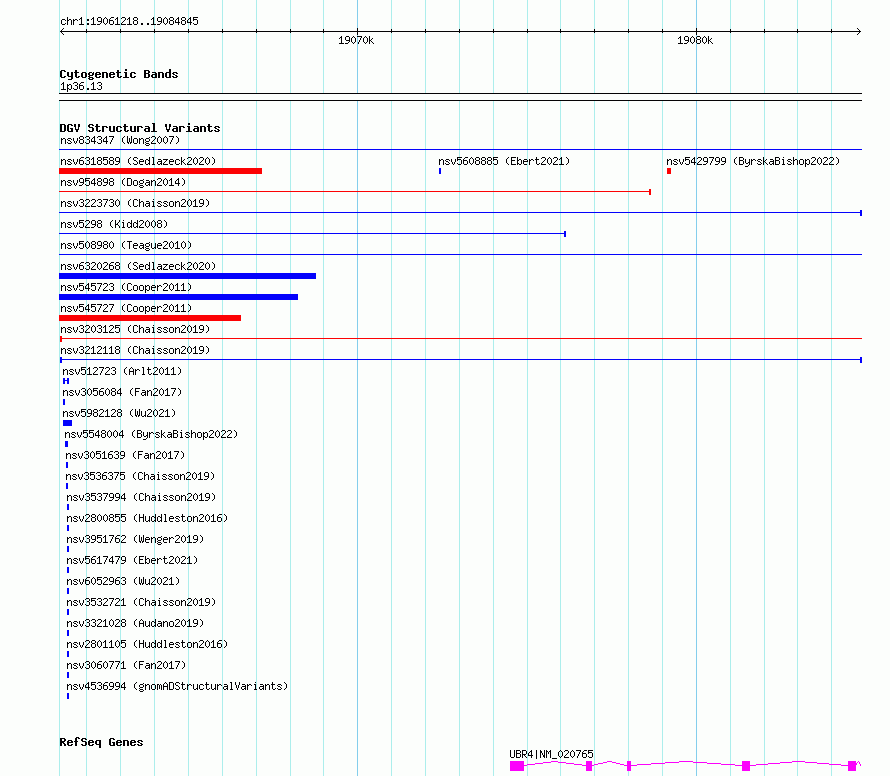Open variant nsv6052963 (Wu2021)
Image resolution: width=890 pixels, height=776 pixels.
coord(123,581)
